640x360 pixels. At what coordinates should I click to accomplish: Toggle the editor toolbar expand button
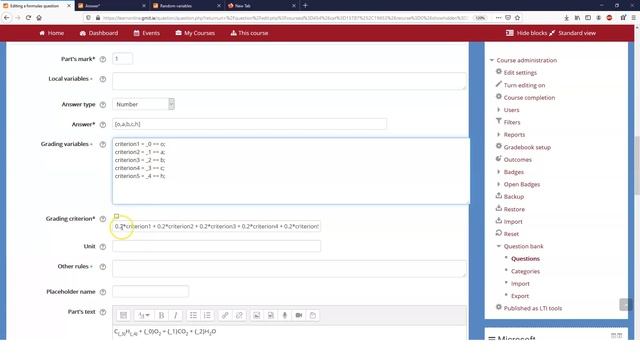click(123, 316)
